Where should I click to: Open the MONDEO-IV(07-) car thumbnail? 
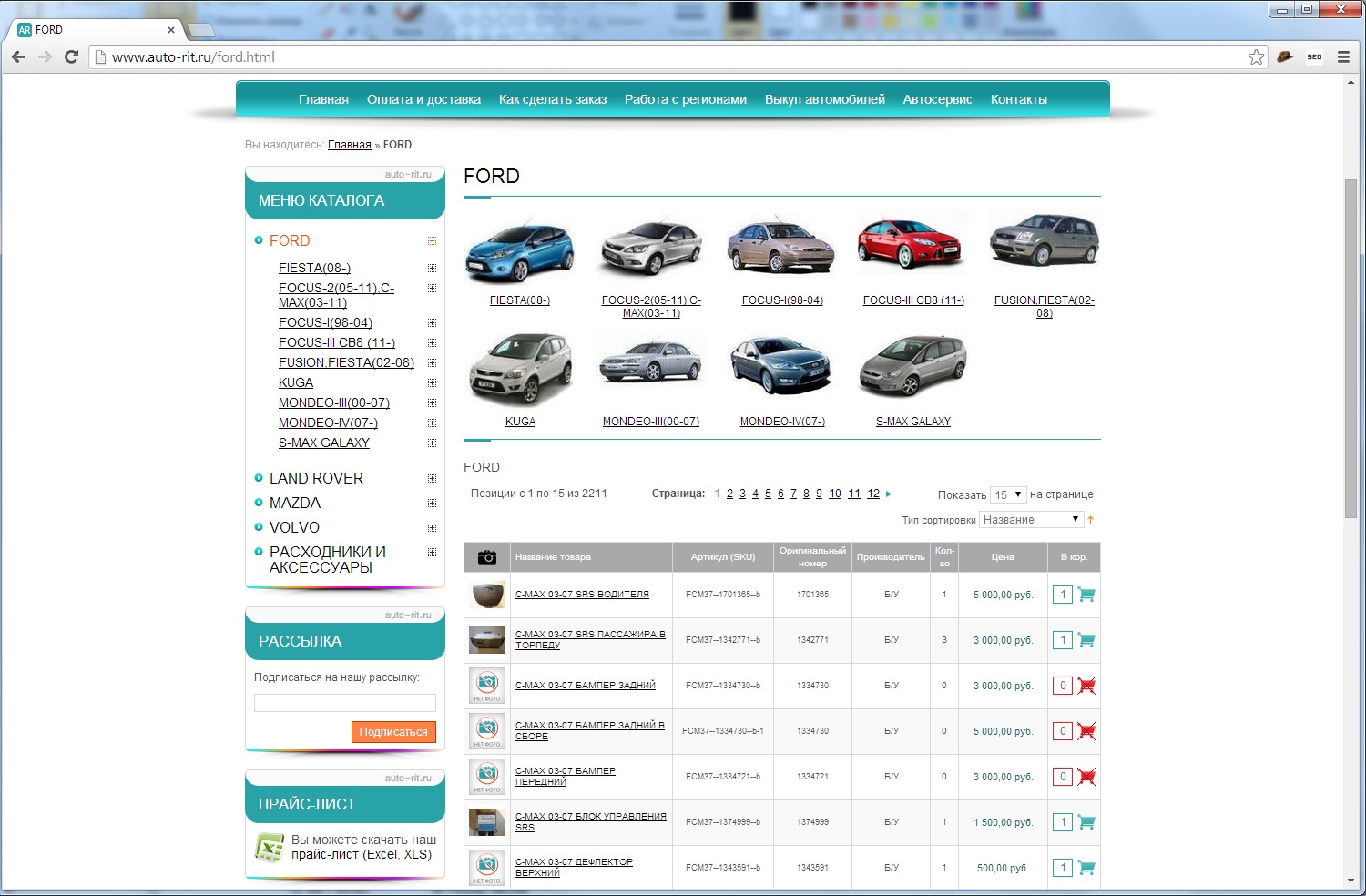(x=781, y=364)
